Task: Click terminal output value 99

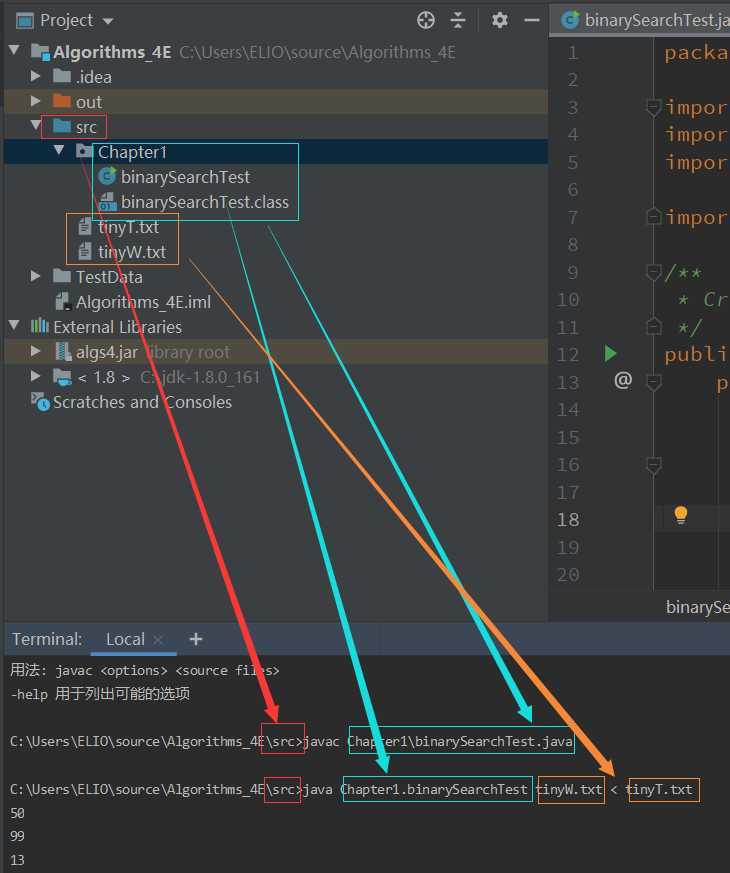Action: click(17, 836)
